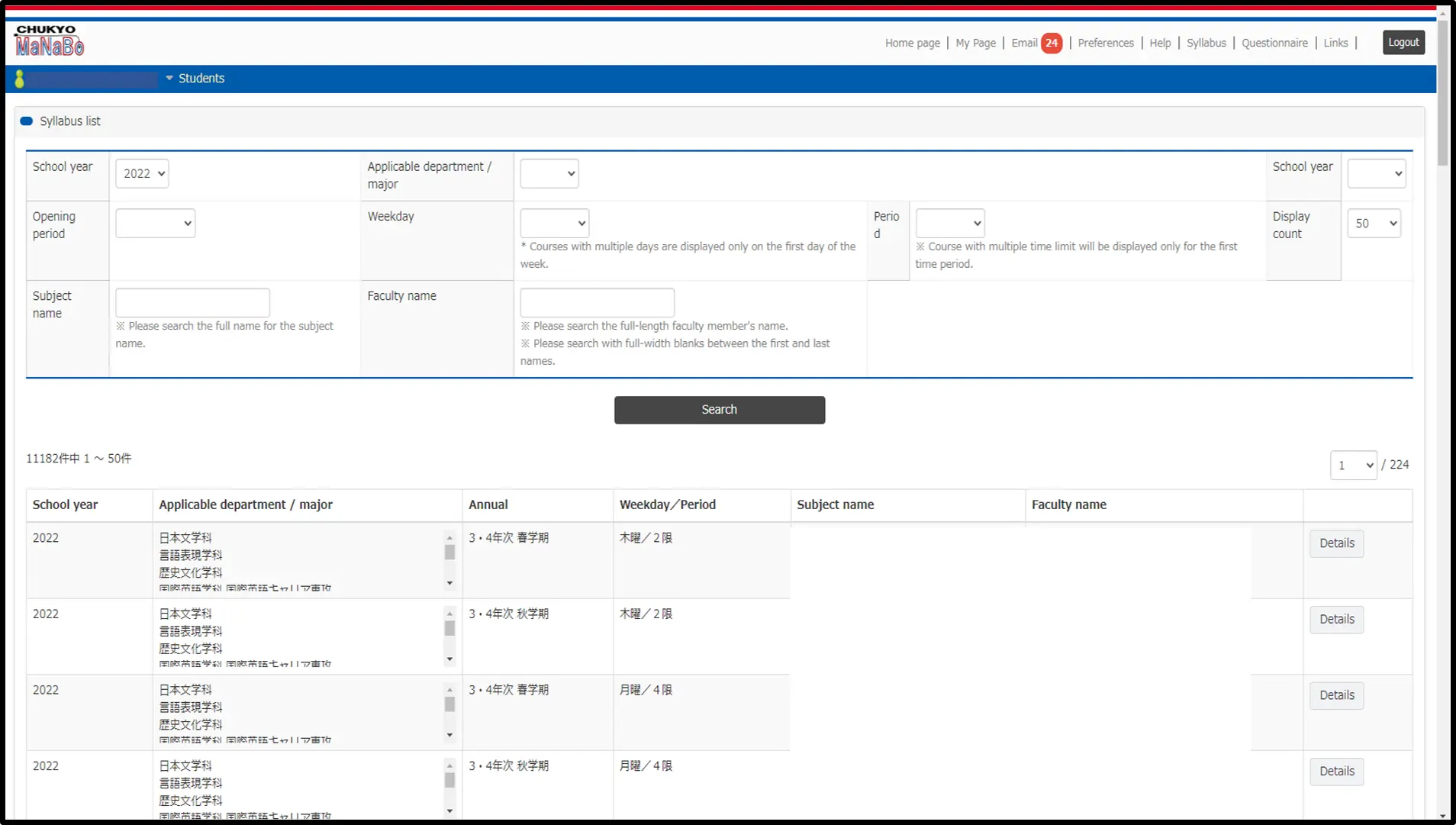Image resolution: width=1456 pixels, height=825 pixels.
Task: Open the Applicable department / major dropdown
Action: (549, 173)
